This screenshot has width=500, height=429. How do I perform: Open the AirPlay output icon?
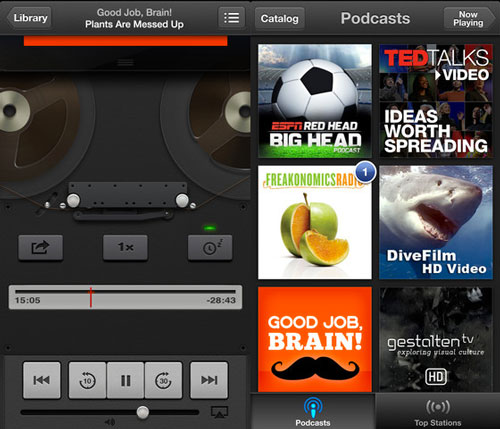coord(219,412)
